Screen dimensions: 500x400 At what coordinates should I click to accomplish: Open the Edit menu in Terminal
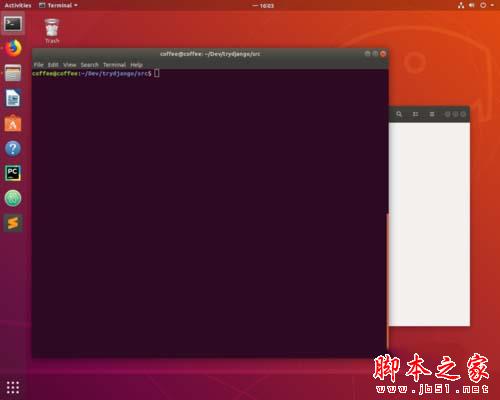[53, 65]
